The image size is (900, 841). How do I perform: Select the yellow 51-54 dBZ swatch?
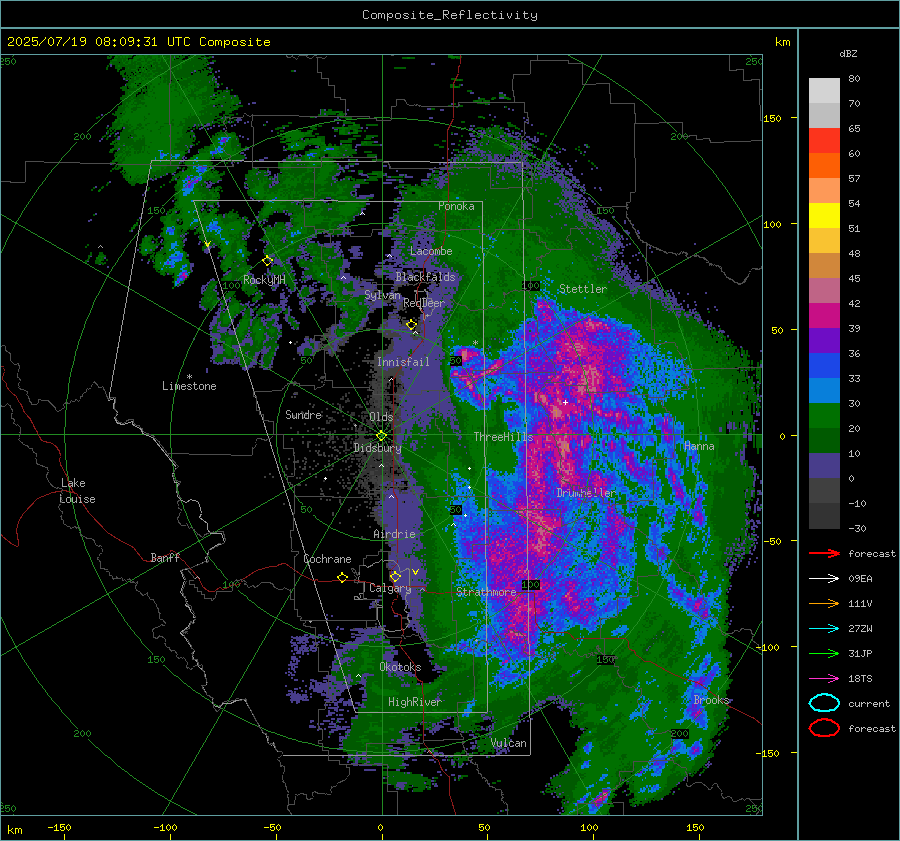tap(824, 216)
